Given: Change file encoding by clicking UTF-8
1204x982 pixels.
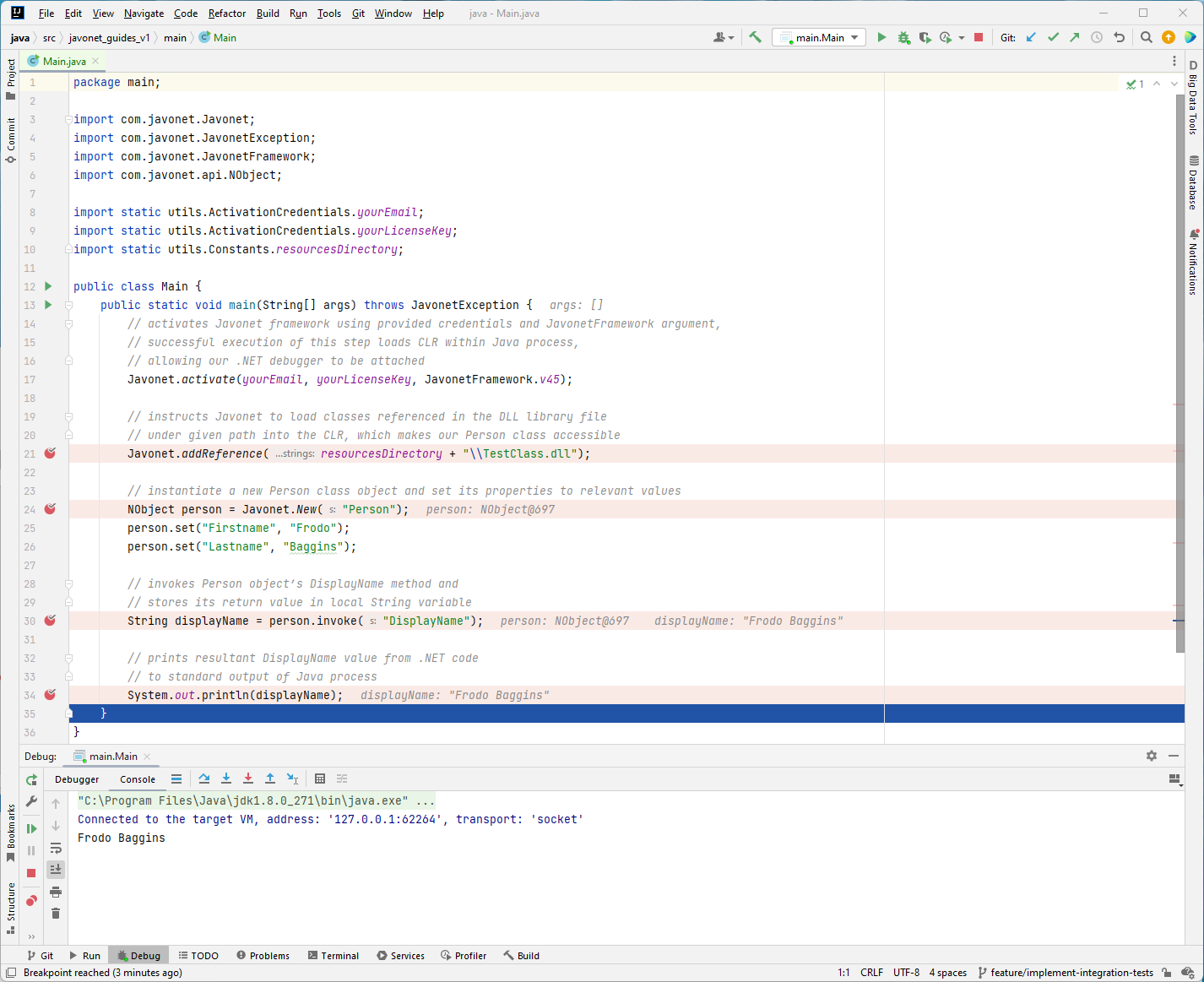Looking at the screenshot, I should tap(906, 973).
